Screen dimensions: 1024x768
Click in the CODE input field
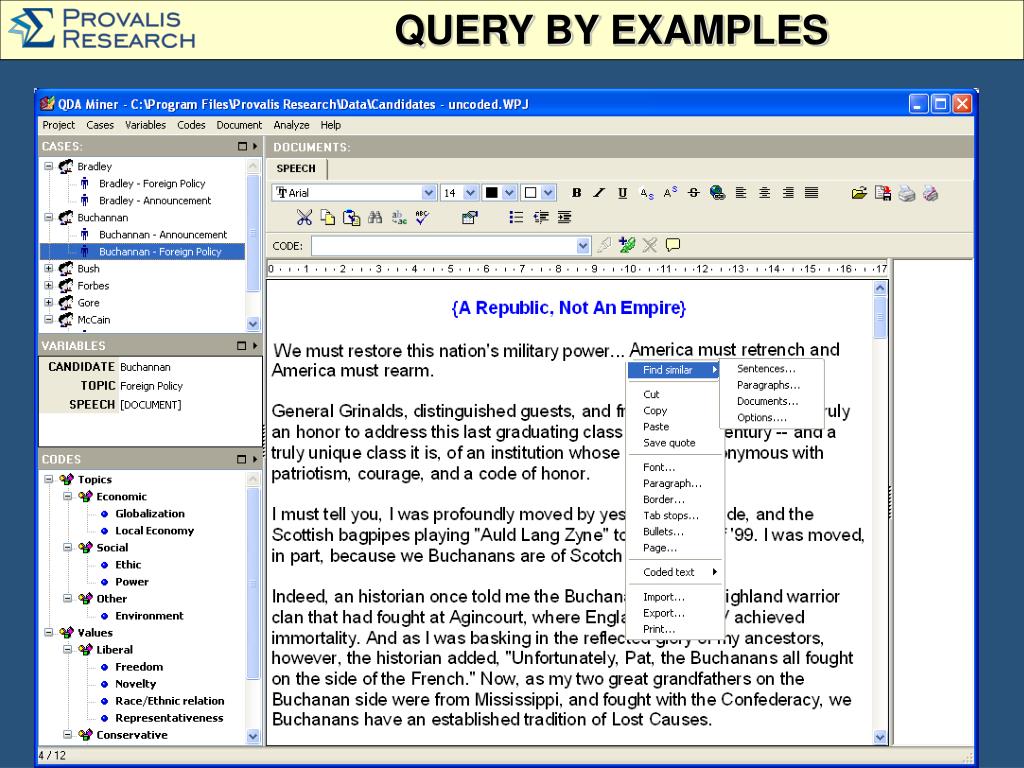tap(444, 246)
